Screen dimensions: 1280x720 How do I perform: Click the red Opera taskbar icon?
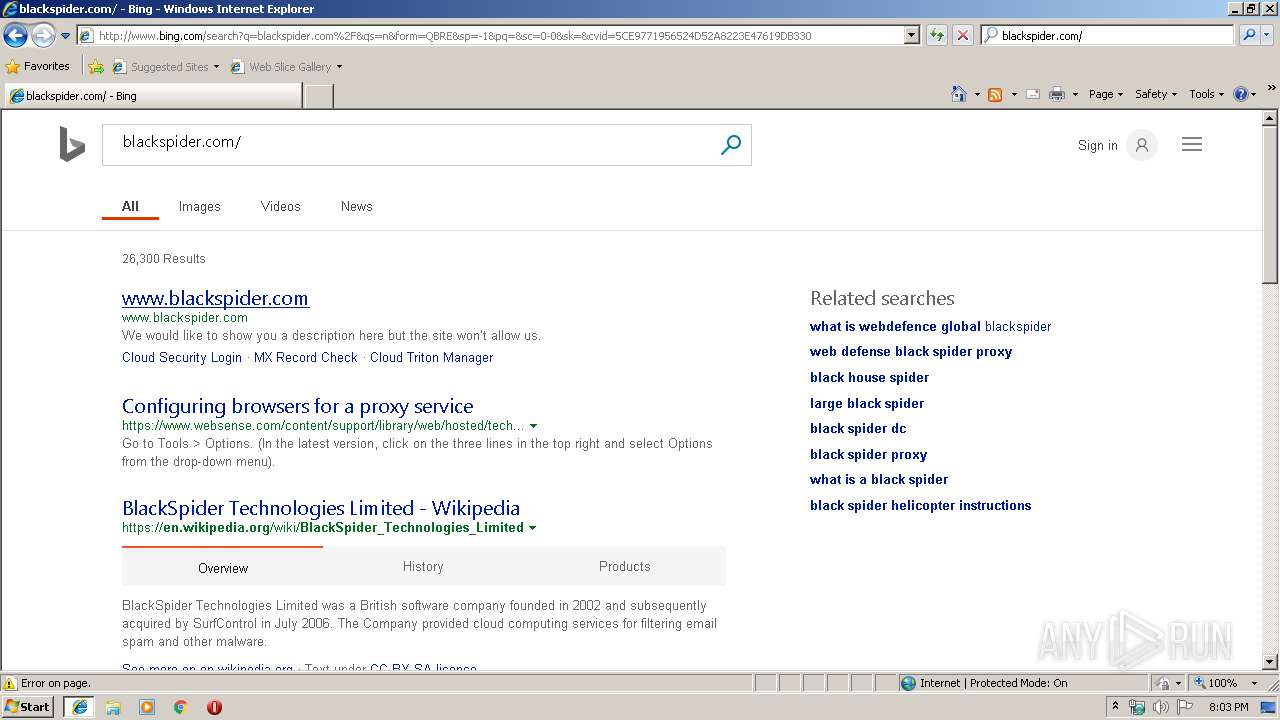(214, 707)
